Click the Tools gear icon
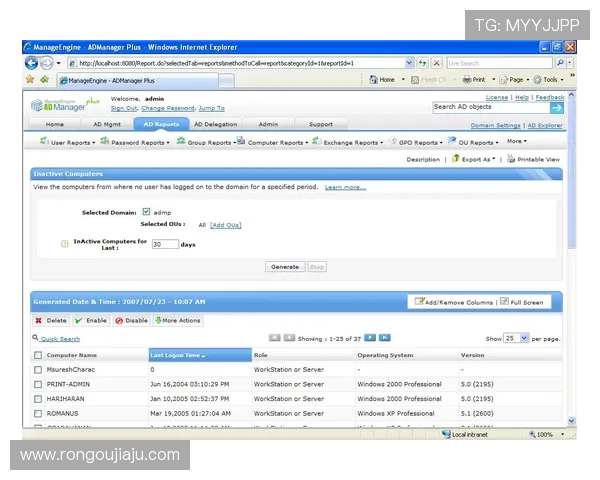Screen dimensions: 600x480 [538, 80]
